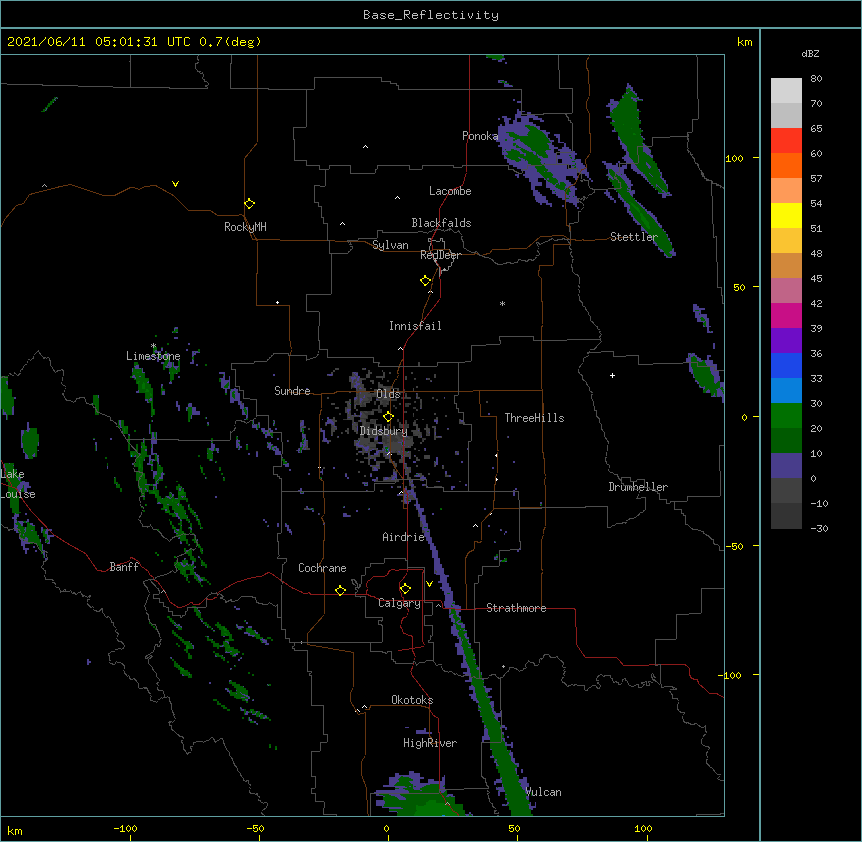This screenshot has width=862, height=842.
Task: Click the -100 tick label on the bottom axis
Action: coord(125,828)
